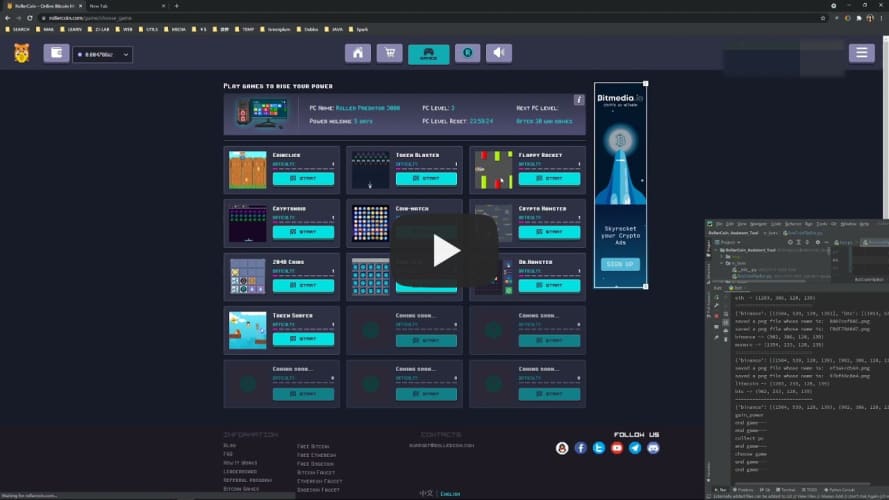889x500 pixels.
Task: Expand the first subfolder in PyCharm tree
Action: tap(722, 257)
